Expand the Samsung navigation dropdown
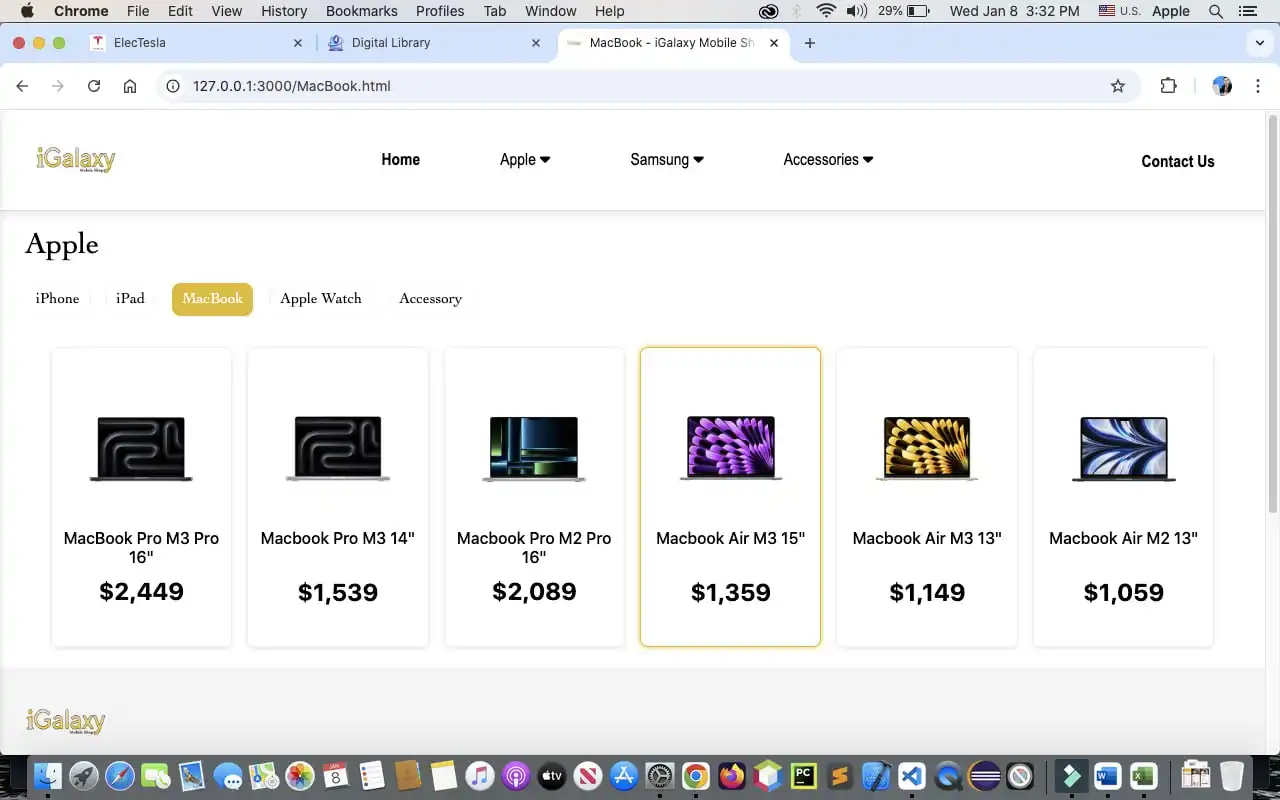The width and height of the screenshot is (1280, 800). coord(667,159)
